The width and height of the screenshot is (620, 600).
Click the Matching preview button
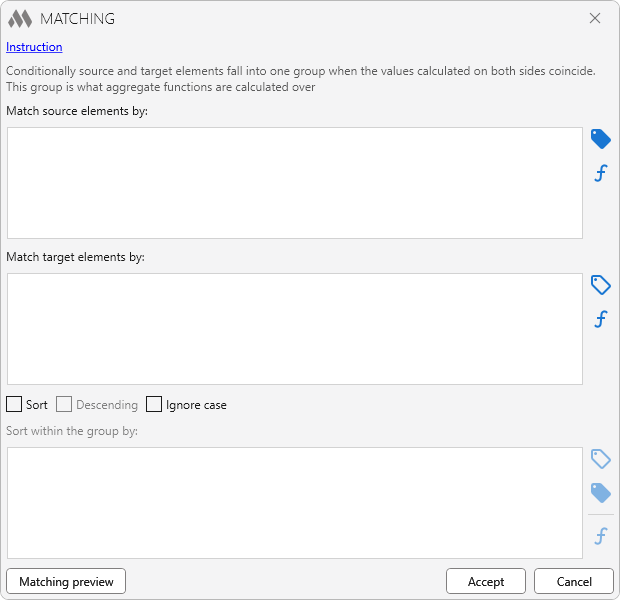click(x=66, y=581)
